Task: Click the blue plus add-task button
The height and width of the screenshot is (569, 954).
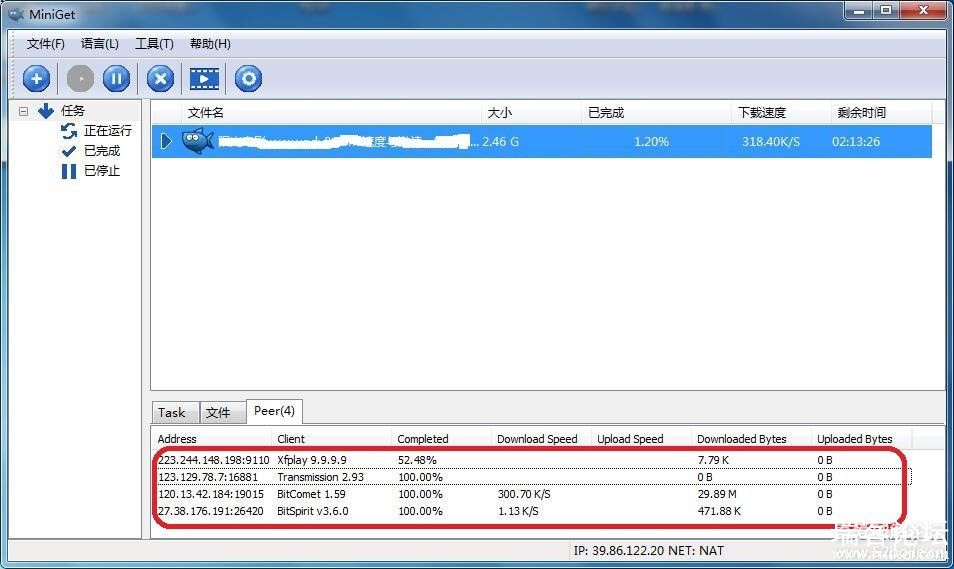Action: coord(37,79)
